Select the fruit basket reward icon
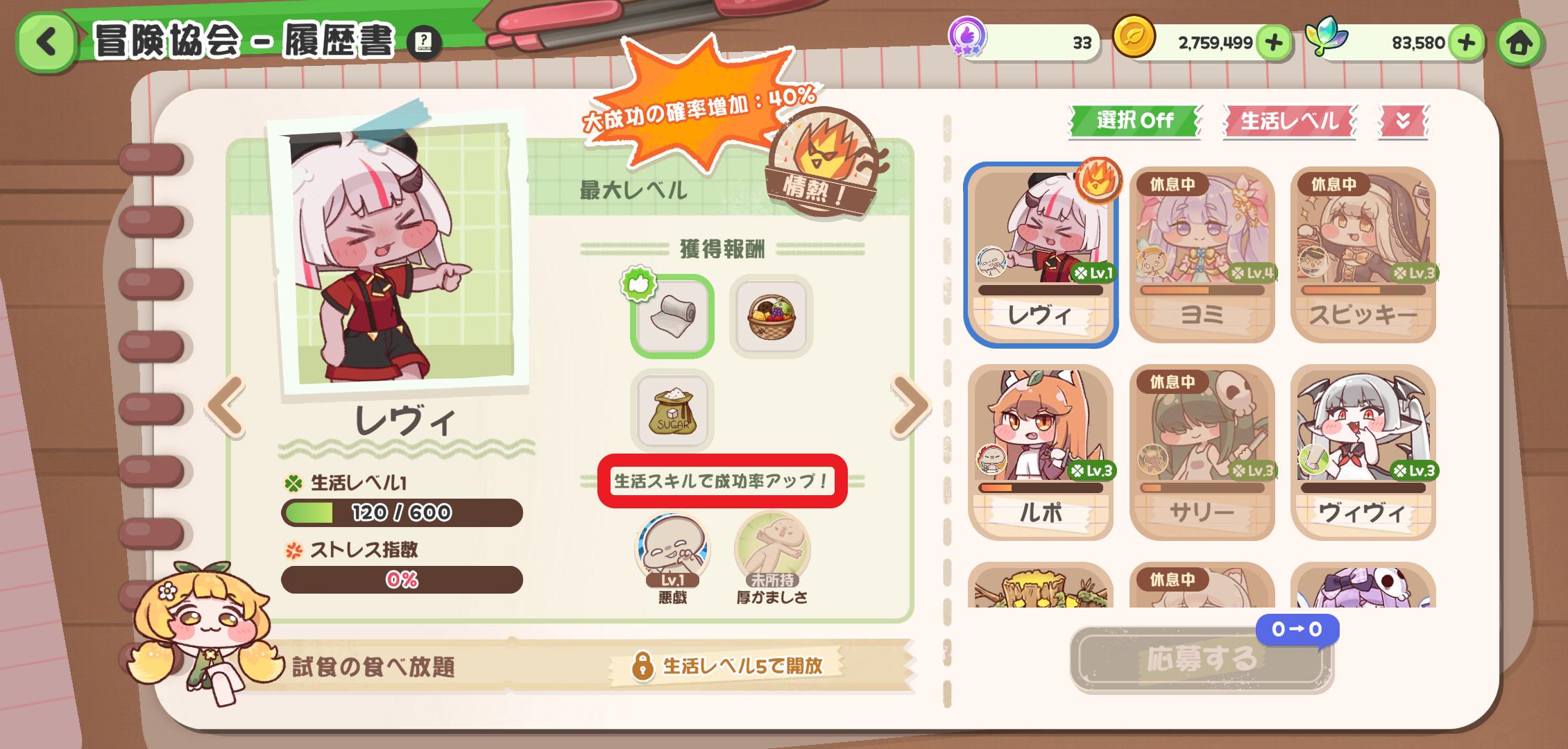The height and width of the screenshot is (749, 1568). point(771,316)
